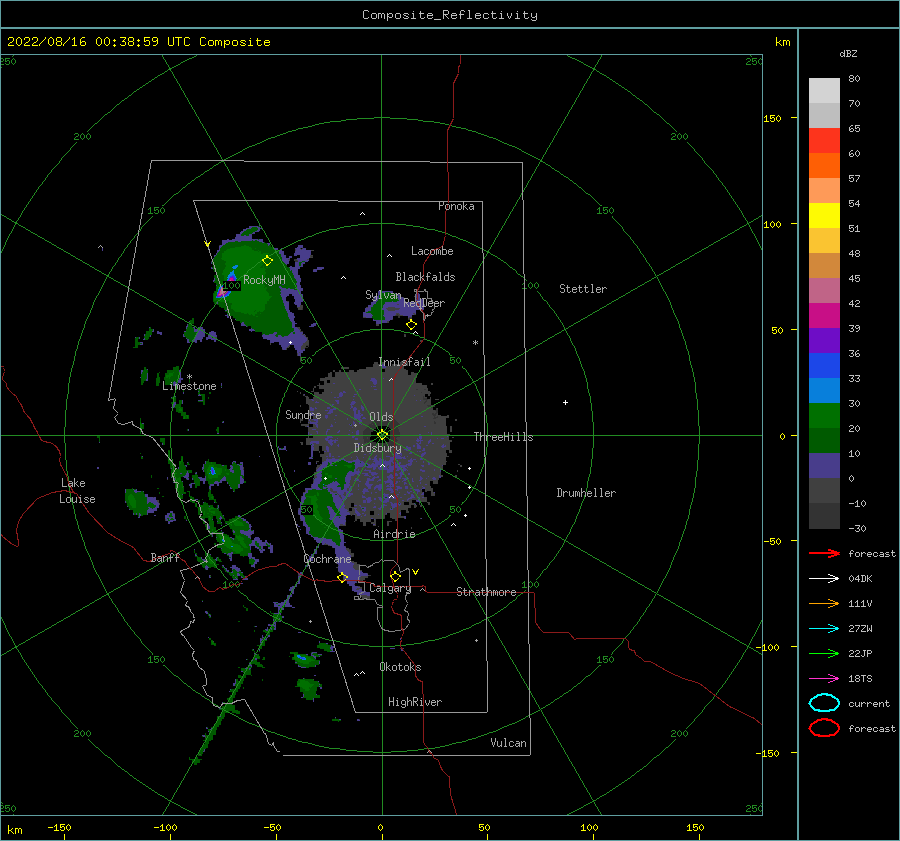Click the red forecast ellipse icon
The image size is (900, 841).
824,728
